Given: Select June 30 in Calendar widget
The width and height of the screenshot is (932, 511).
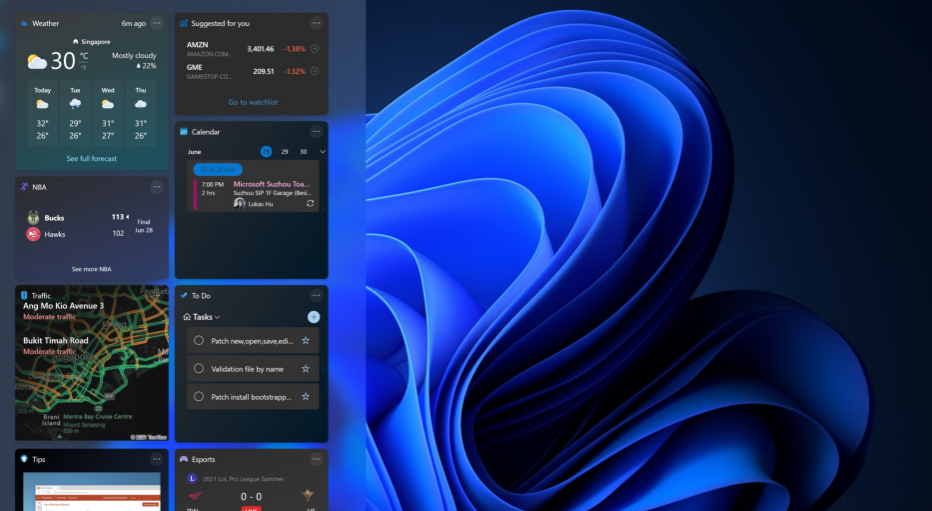Looking at the screenshot, I should (x=303, y=152).
